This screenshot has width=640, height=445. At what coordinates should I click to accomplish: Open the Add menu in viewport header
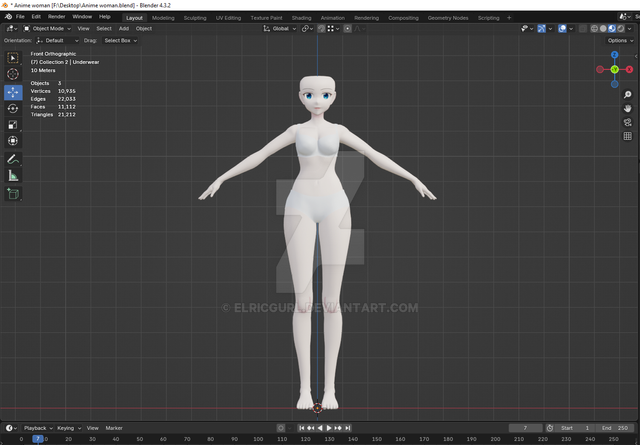[x=124, y=28]
